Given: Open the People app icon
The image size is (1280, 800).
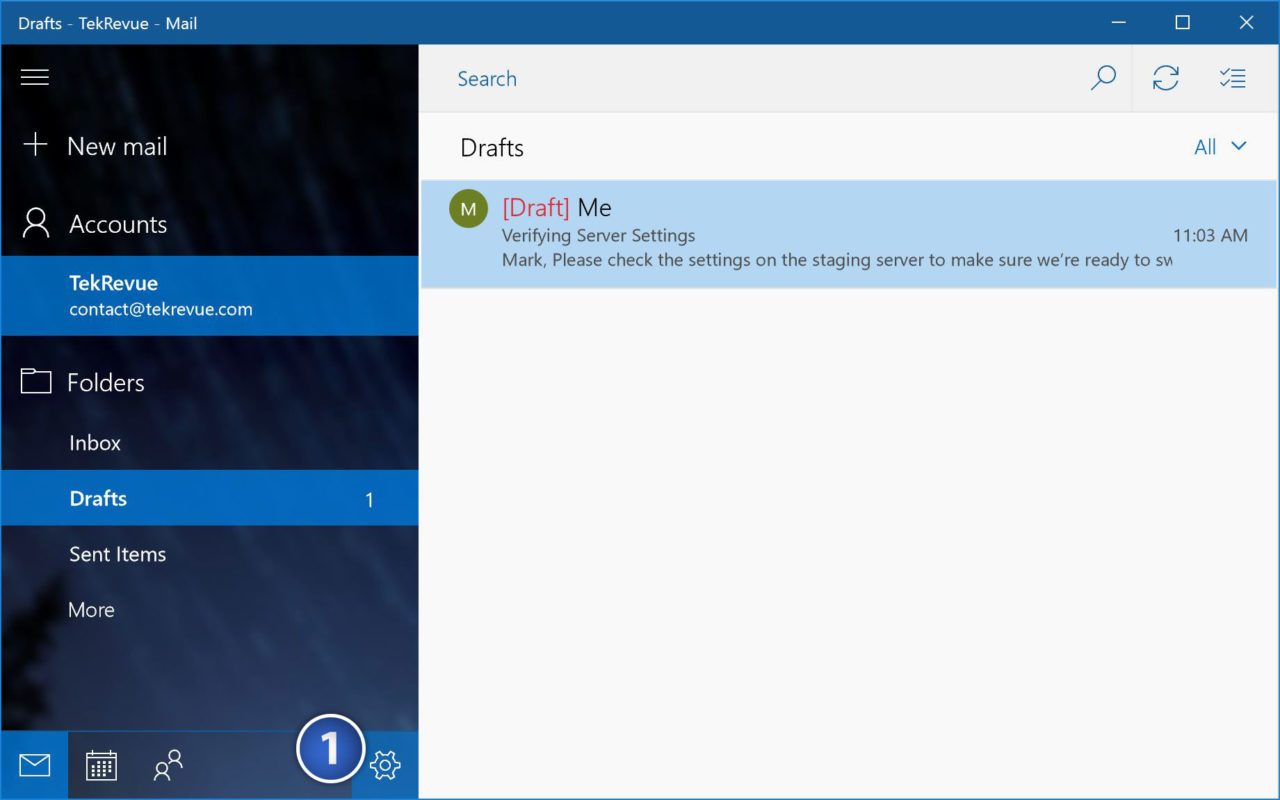Looking at the screenshot, I should point(166,765).
